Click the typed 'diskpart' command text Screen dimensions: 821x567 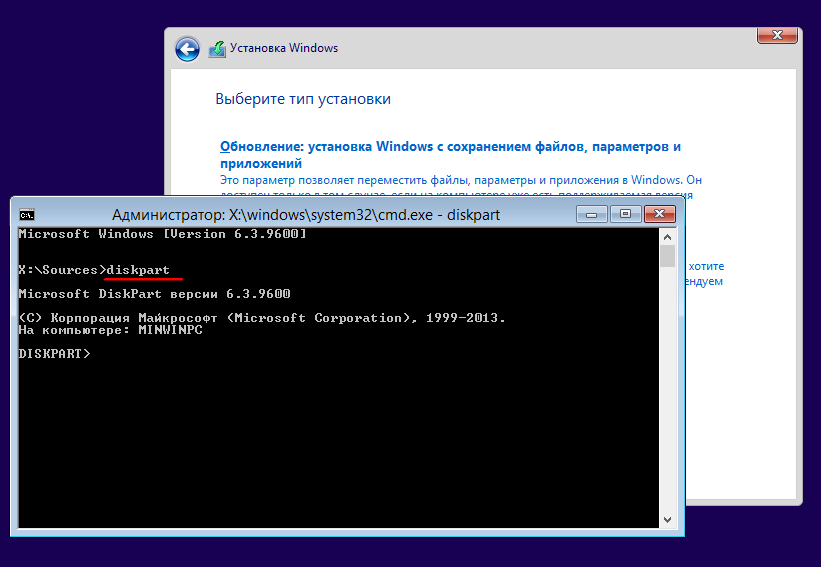pyautogui.click(x=138, y=270)
